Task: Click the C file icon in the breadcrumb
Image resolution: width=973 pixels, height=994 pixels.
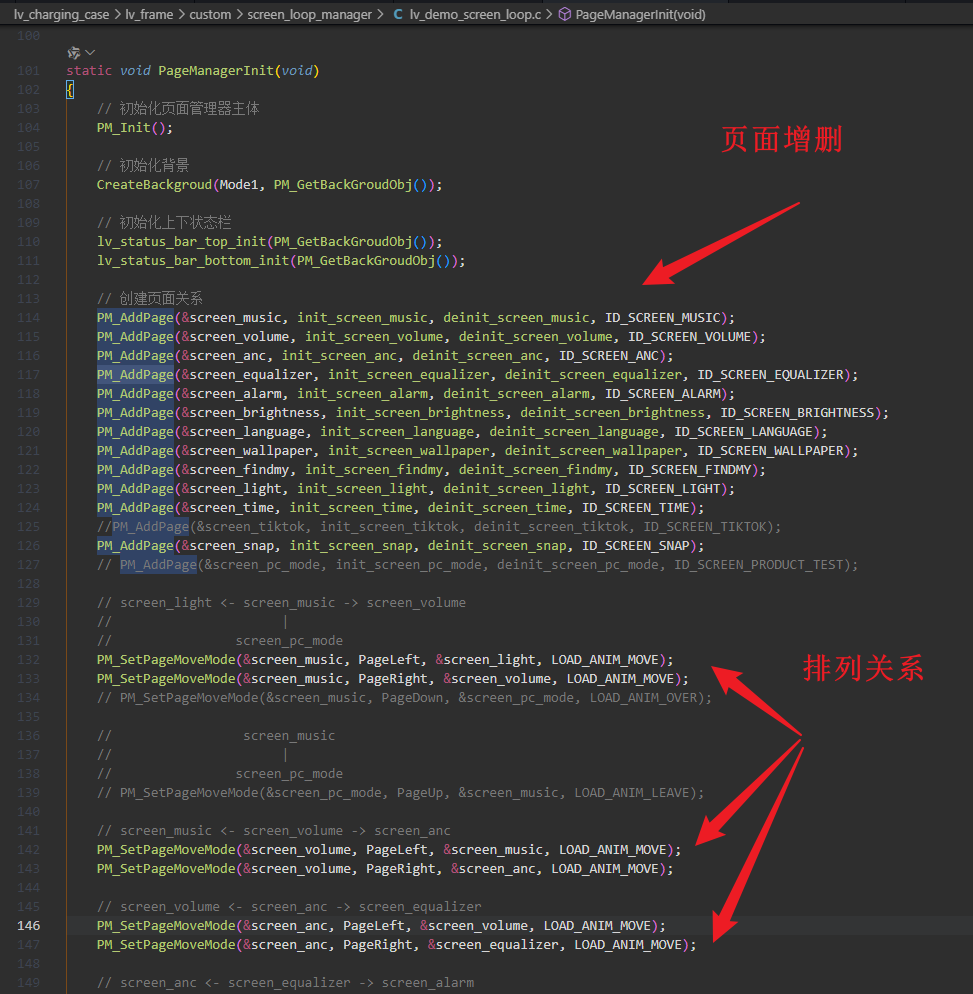Action: [398, 14]
